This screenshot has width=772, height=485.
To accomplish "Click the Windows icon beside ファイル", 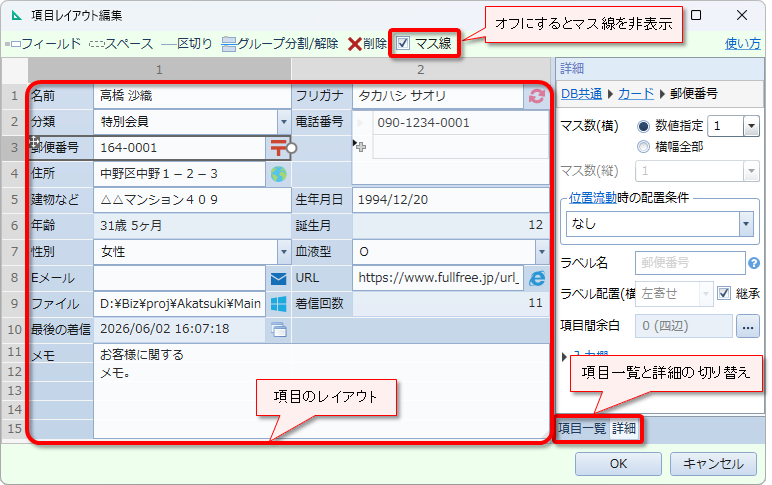I will pyautogui.click(x=278, y=304).
